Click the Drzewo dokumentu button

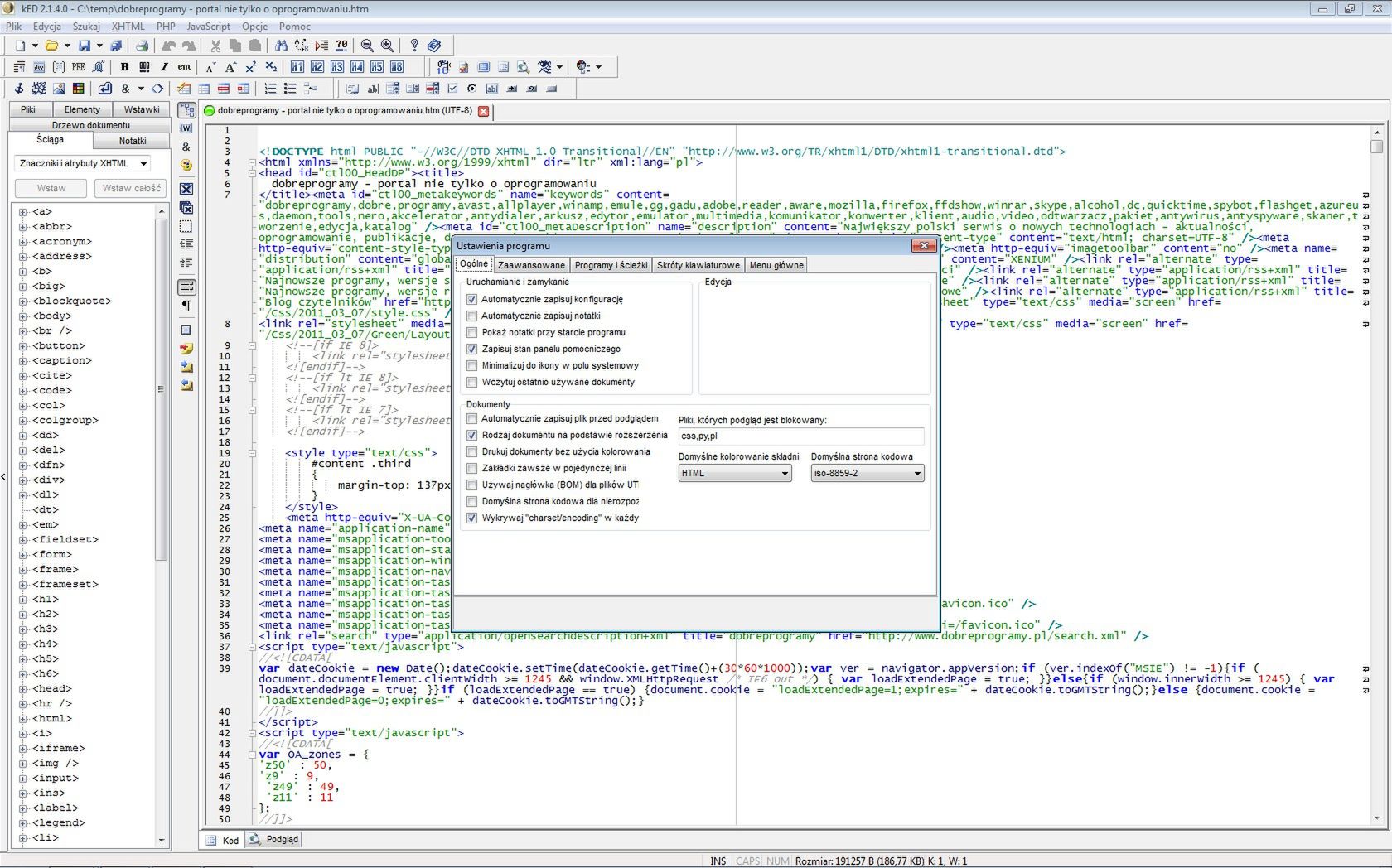coord(90,125)
